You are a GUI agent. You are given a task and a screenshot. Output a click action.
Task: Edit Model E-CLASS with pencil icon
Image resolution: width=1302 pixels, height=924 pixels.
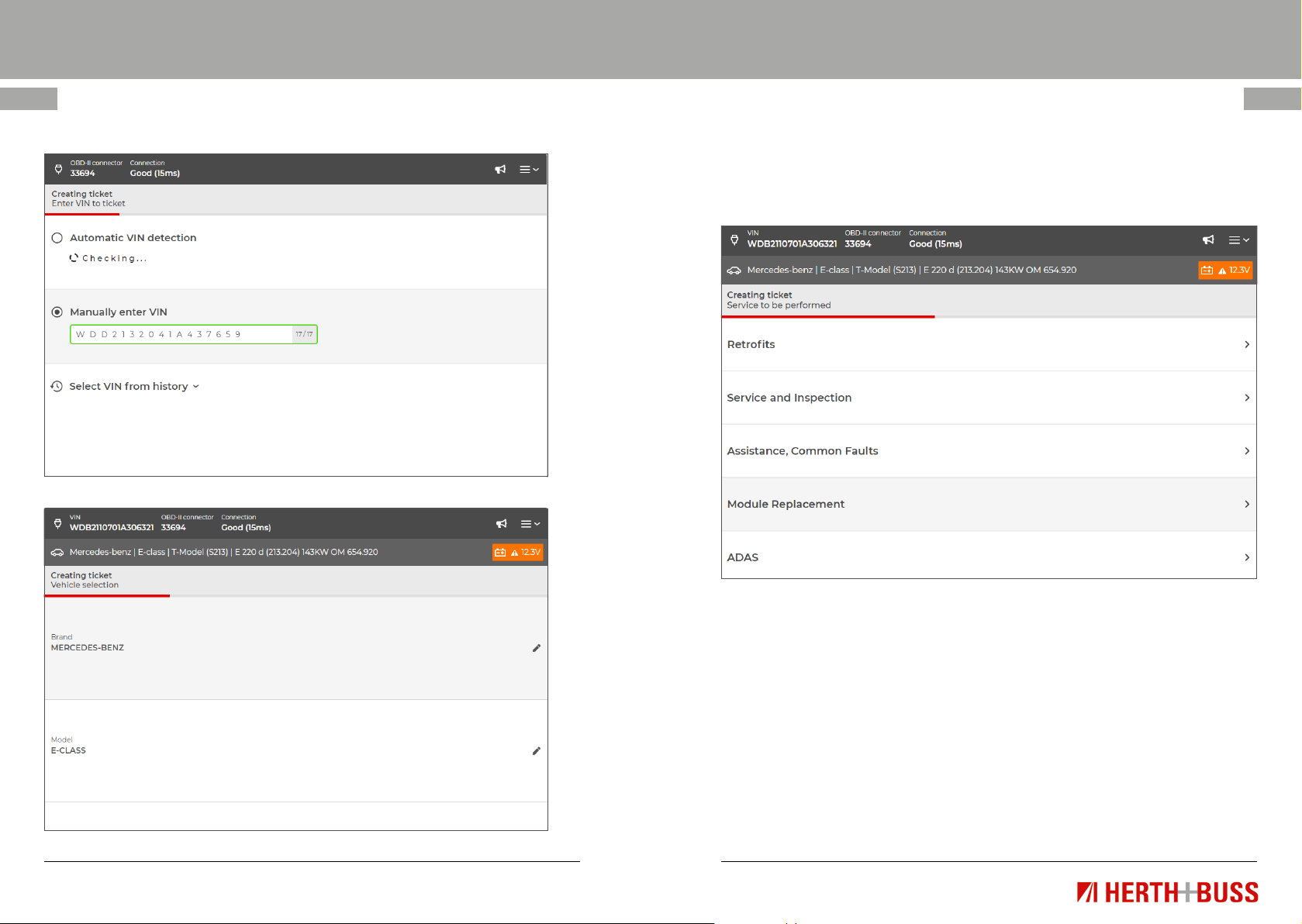tap(536, 751)
